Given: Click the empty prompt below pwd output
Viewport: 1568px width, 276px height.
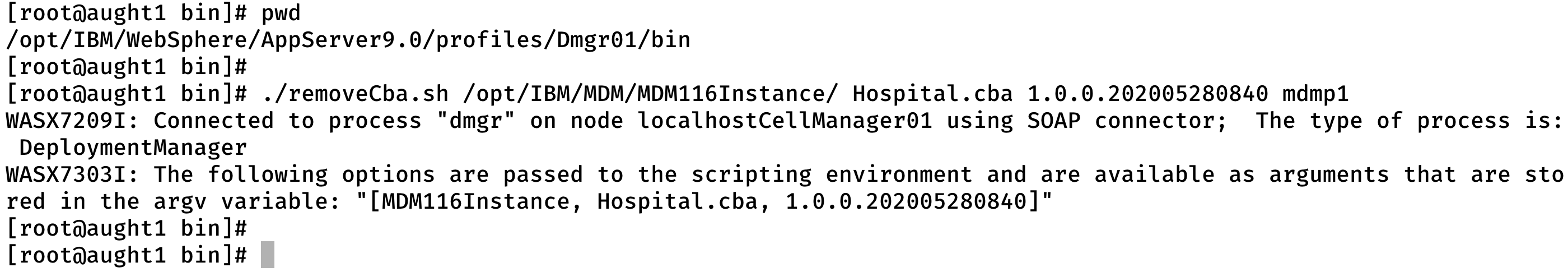Looking at the screenshot, I should (127, 67).
